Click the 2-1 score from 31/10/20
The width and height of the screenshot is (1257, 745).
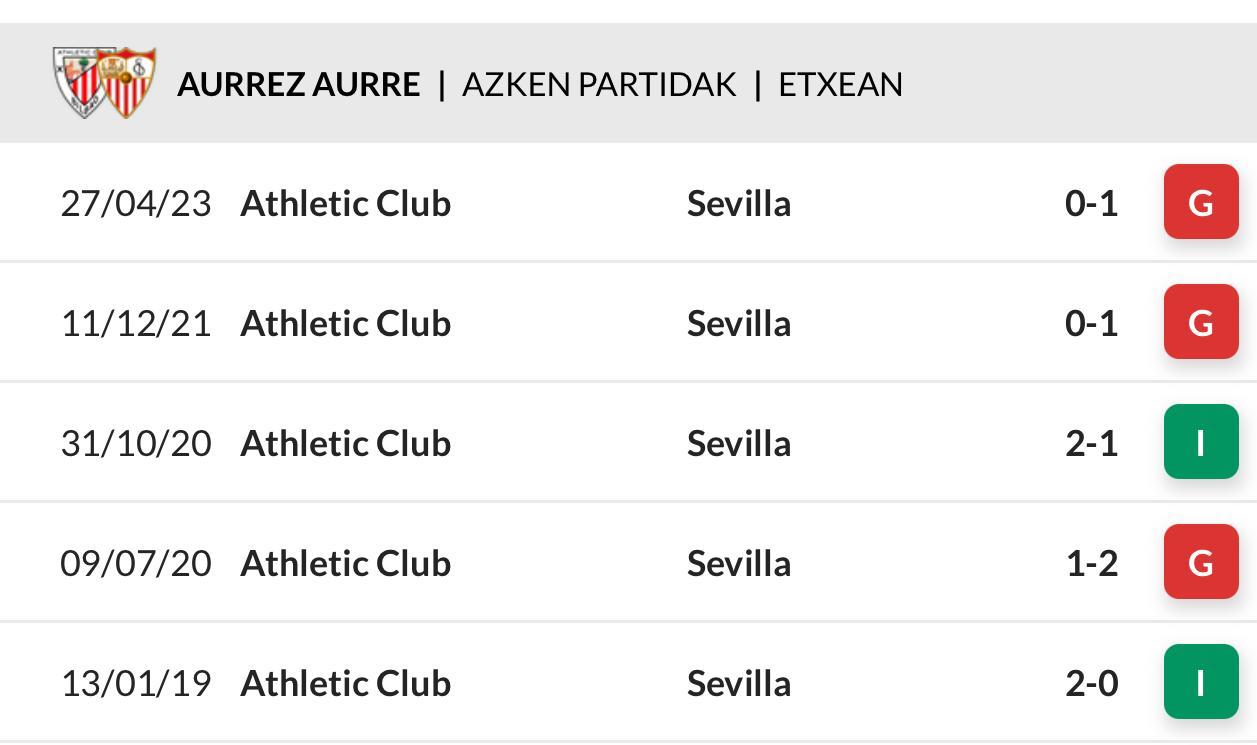1092,443
